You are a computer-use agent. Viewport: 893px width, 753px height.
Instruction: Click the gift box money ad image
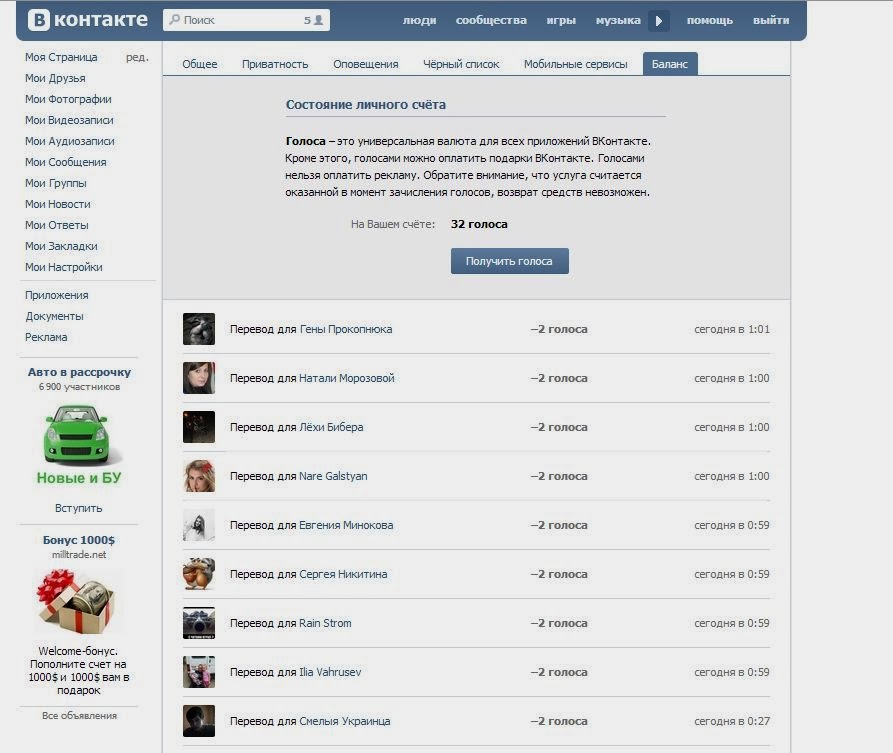coord(78,601)
